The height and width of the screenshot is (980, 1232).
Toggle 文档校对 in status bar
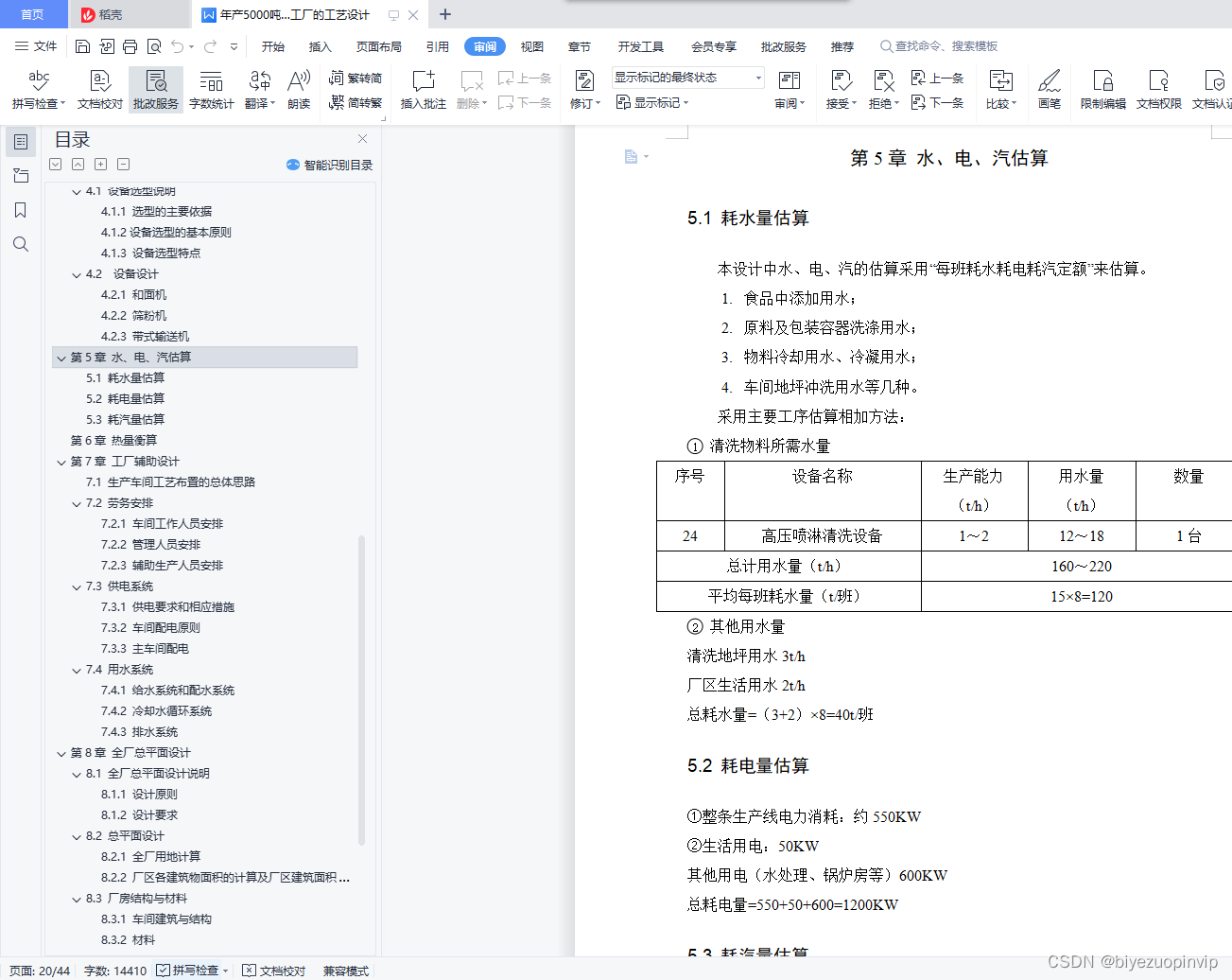coord(274,971)
